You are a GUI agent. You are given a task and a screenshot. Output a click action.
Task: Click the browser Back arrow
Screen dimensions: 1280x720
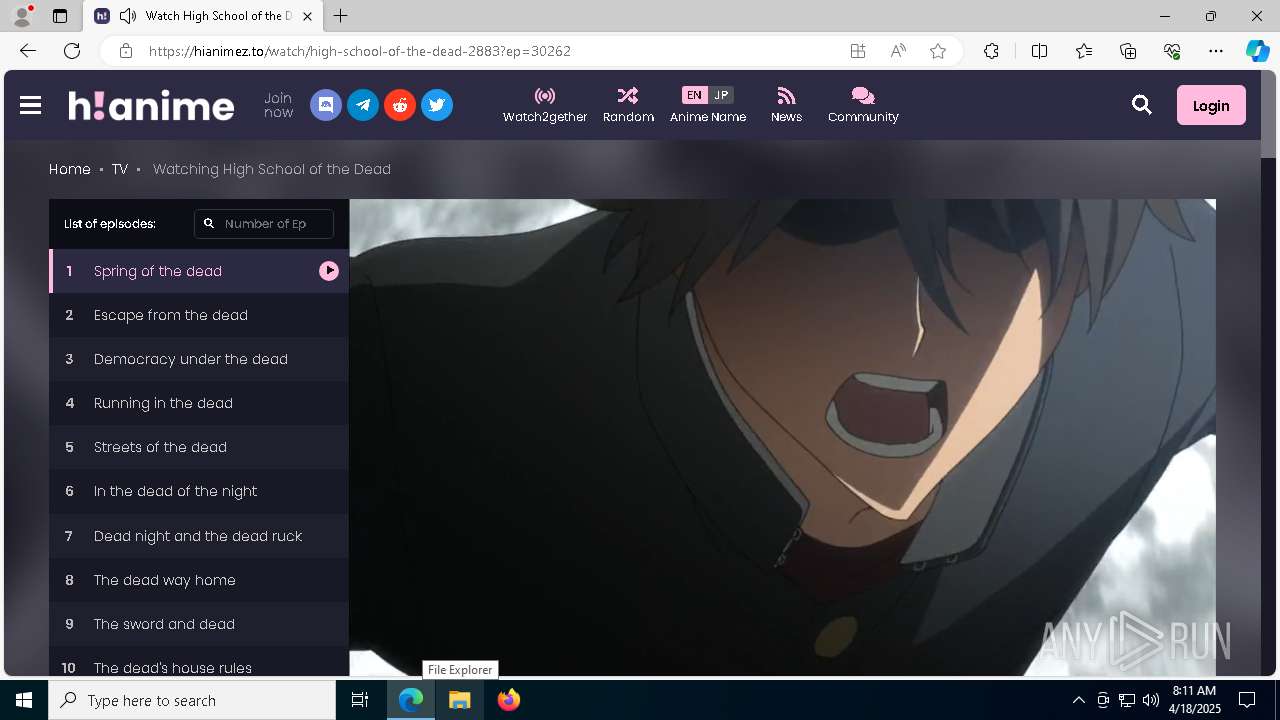pyautogui.click(x=28, y=51)
